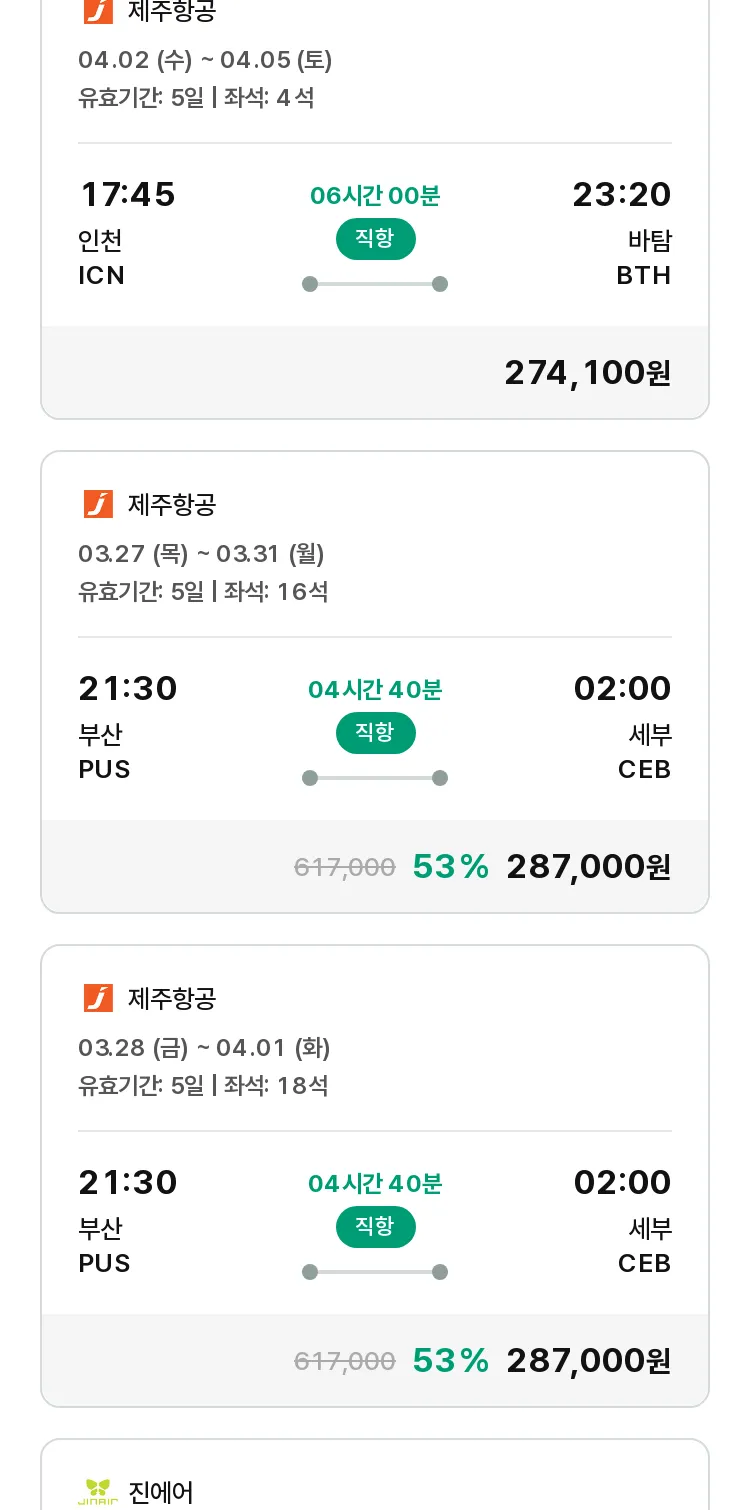Open the 03.27 (목) ~ 03.31 (월) date range
The image size is (750, 1510).
pos(201,554)
